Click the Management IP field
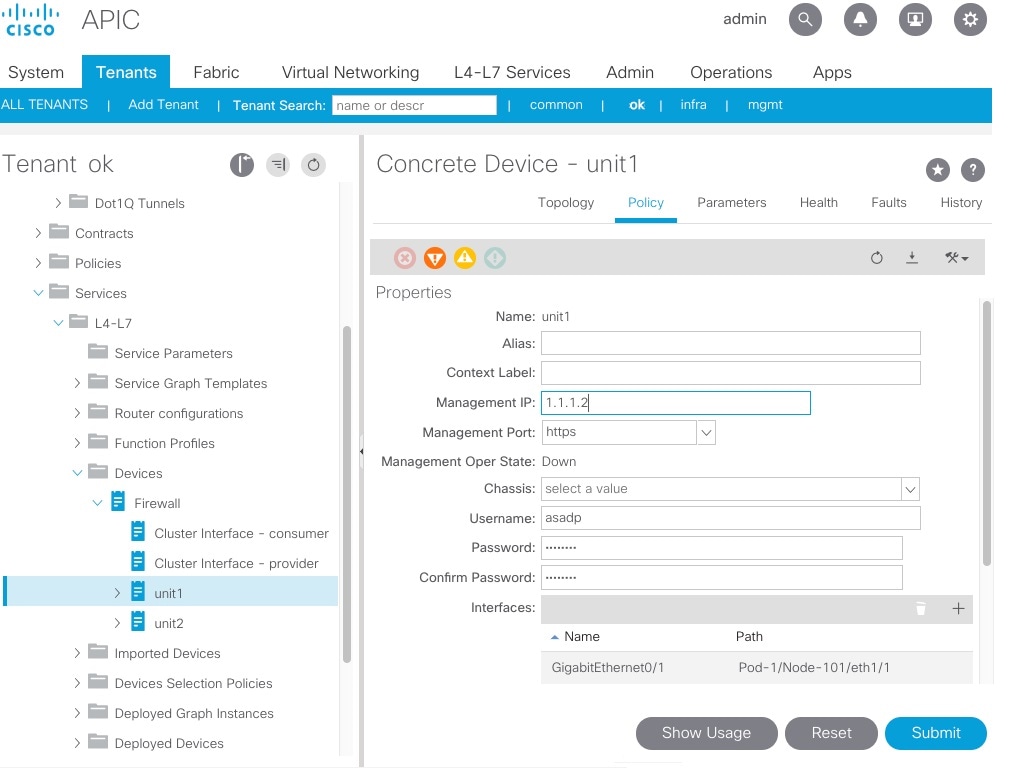Screen dimensions: 1010x768 [x=676, y=403]
